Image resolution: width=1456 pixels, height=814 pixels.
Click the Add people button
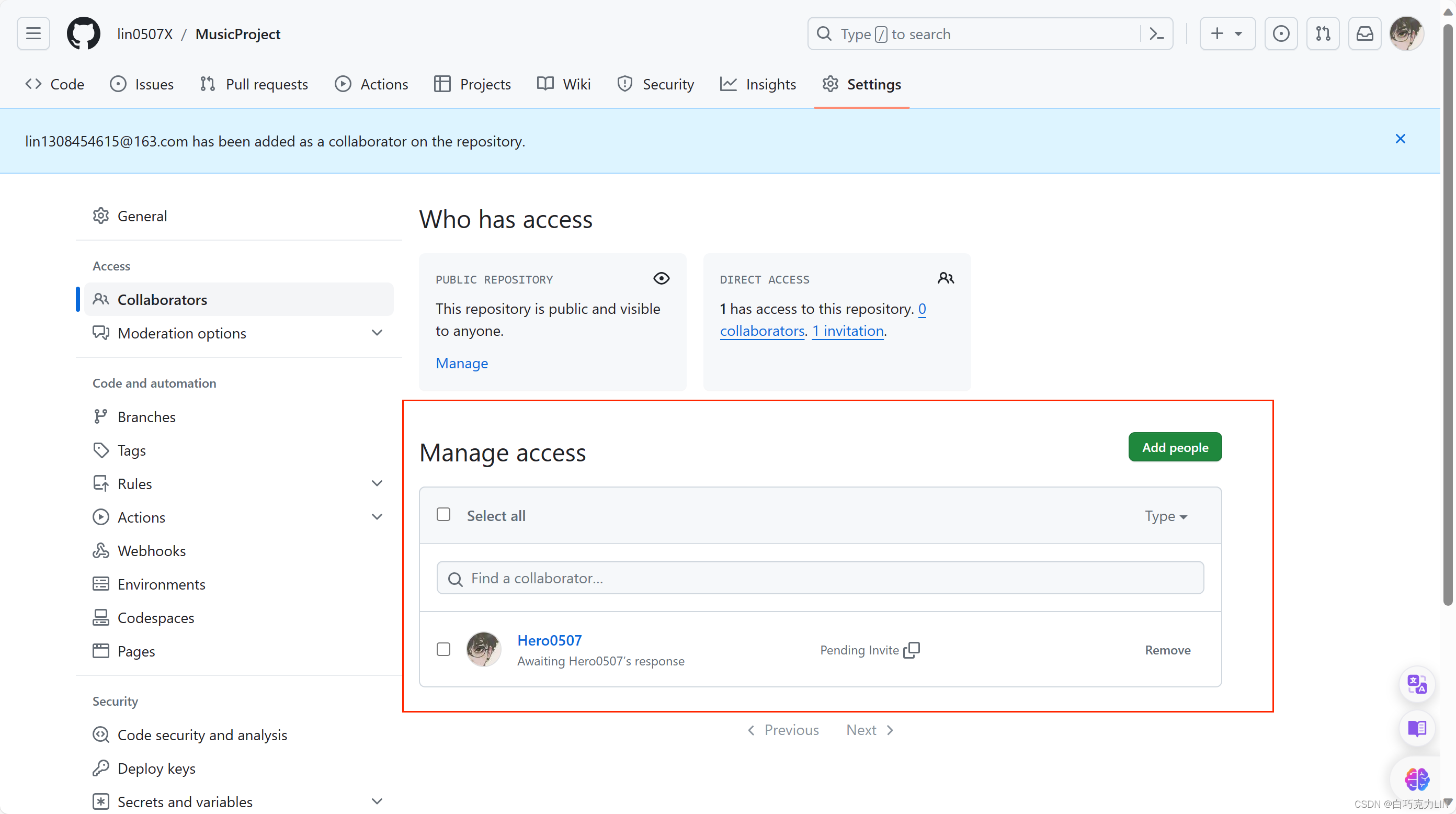[x=1175, y=447]
